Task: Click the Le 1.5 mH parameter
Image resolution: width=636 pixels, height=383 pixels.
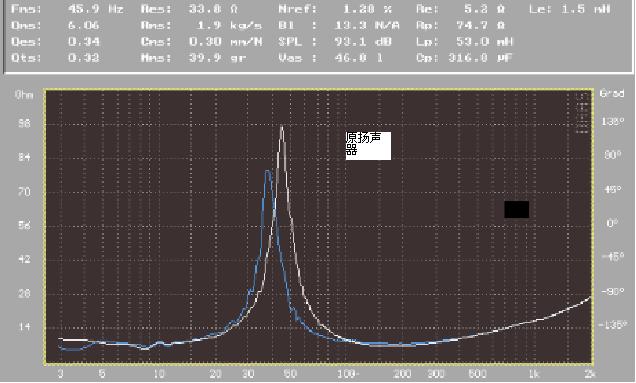Action: pos(569,9)
